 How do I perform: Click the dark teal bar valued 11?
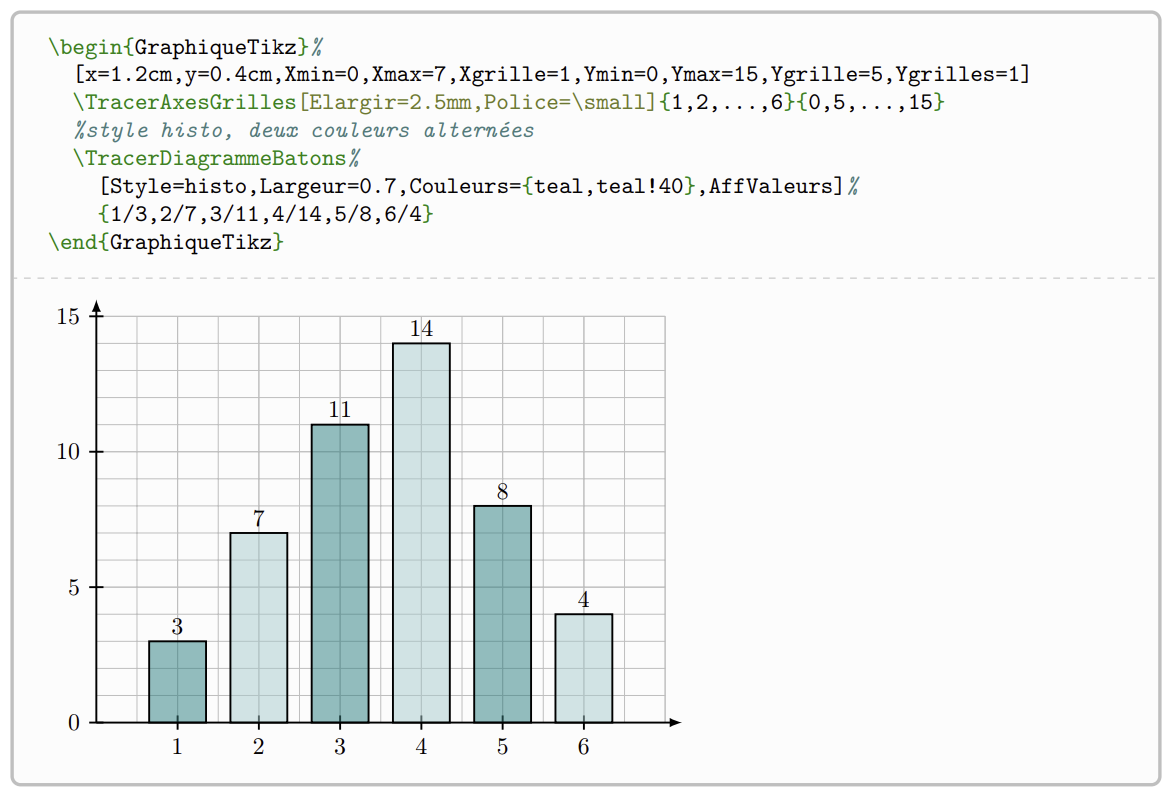click(340, 573)
